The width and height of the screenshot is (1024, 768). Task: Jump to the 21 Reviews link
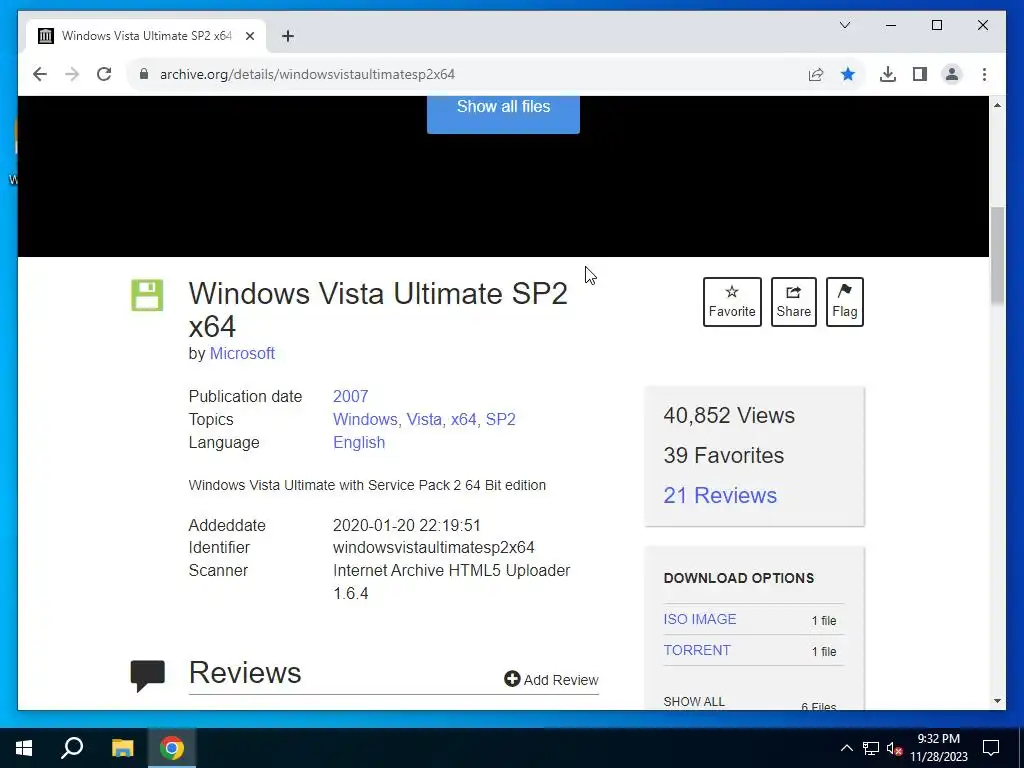point(720,495)
